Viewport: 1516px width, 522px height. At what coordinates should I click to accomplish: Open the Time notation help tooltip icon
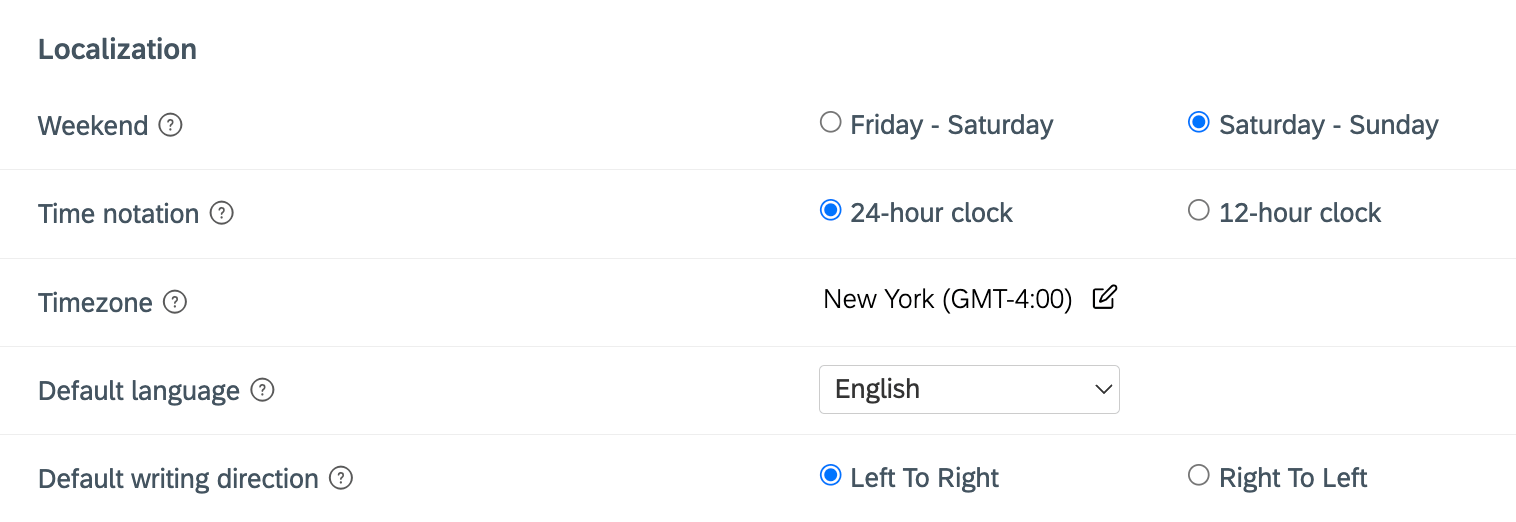222,214
